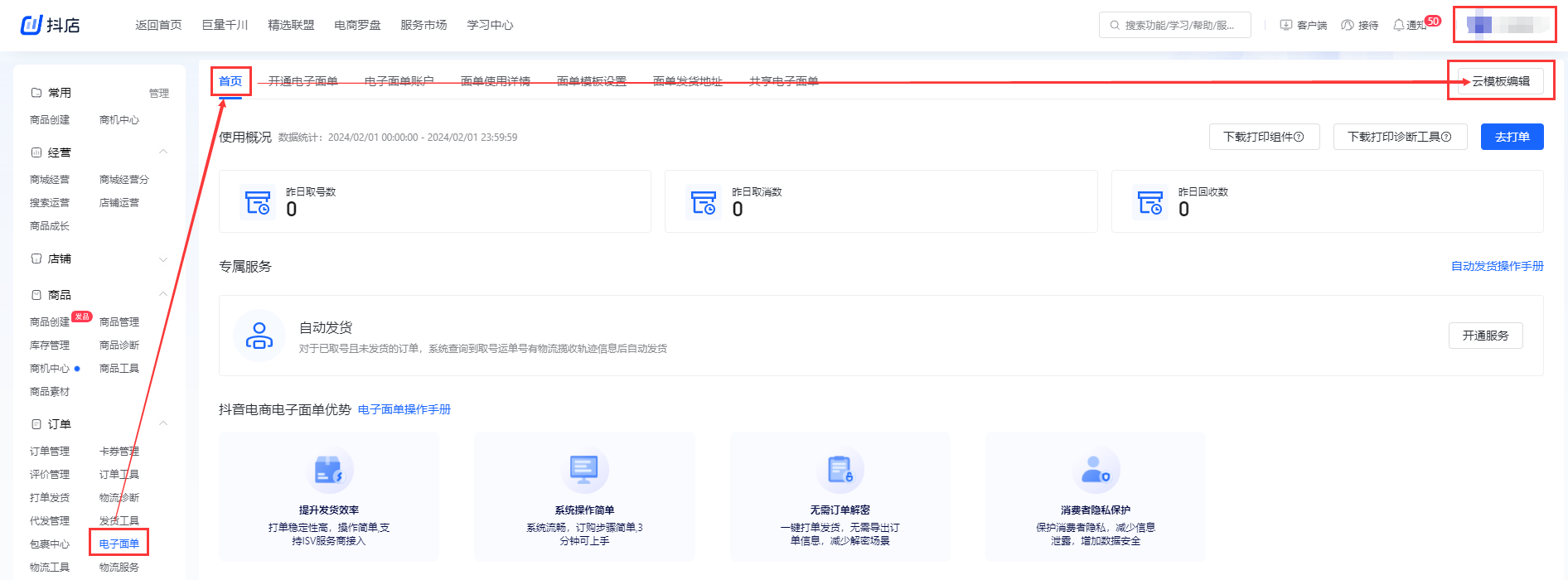
Task: Open the blurred account avatar menu
Action: 1505,25
